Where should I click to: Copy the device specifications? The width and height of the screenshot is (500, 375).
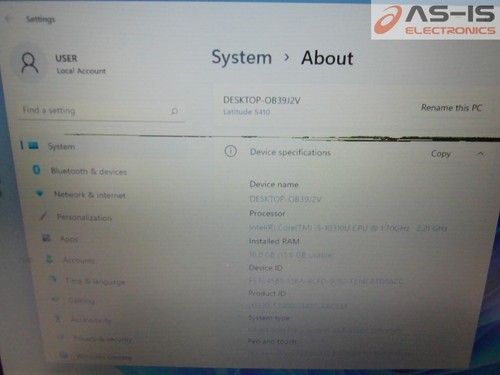coord(441,154)
